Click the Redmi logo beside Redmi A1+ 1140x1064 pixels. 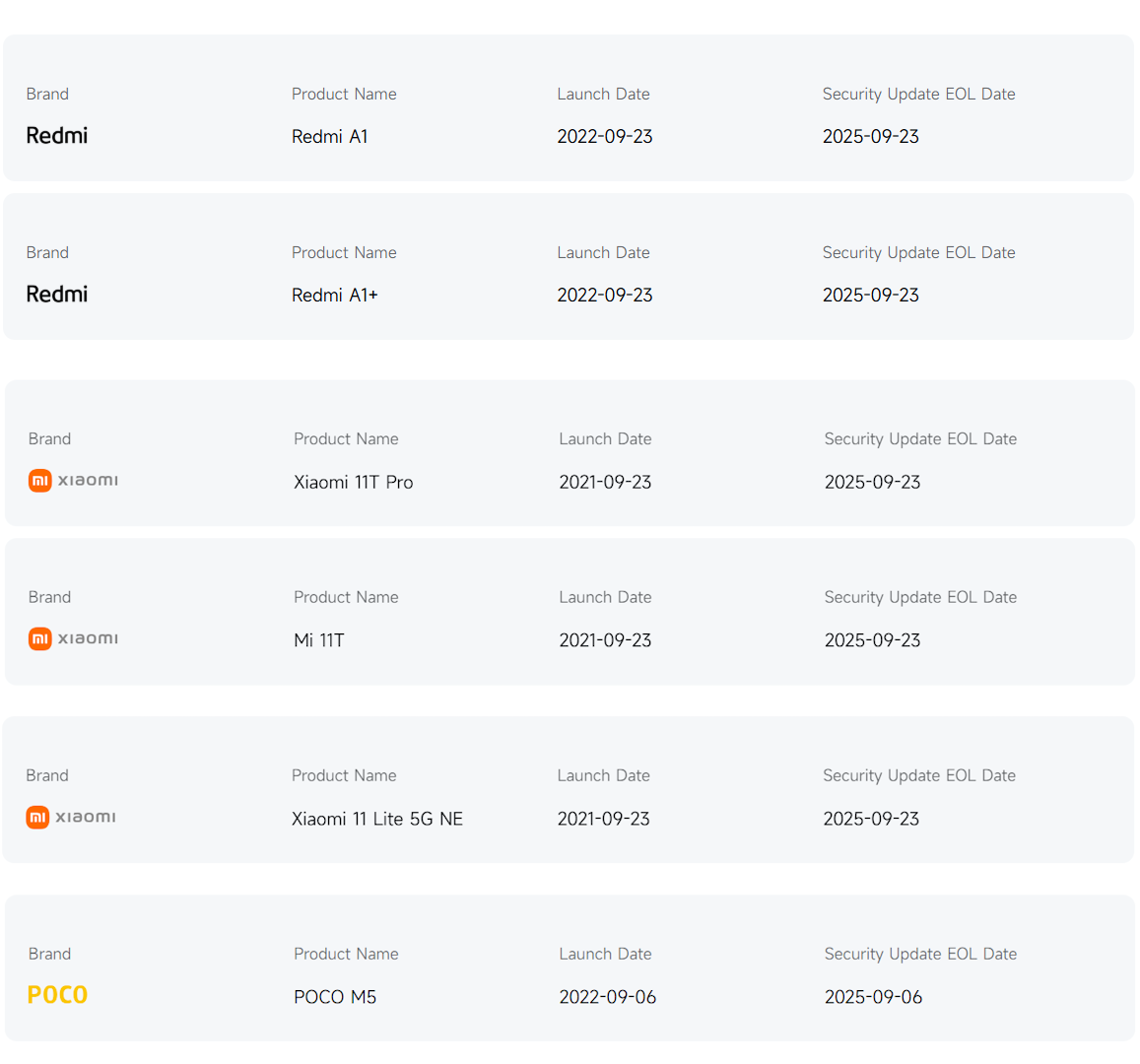click(56, 295)
